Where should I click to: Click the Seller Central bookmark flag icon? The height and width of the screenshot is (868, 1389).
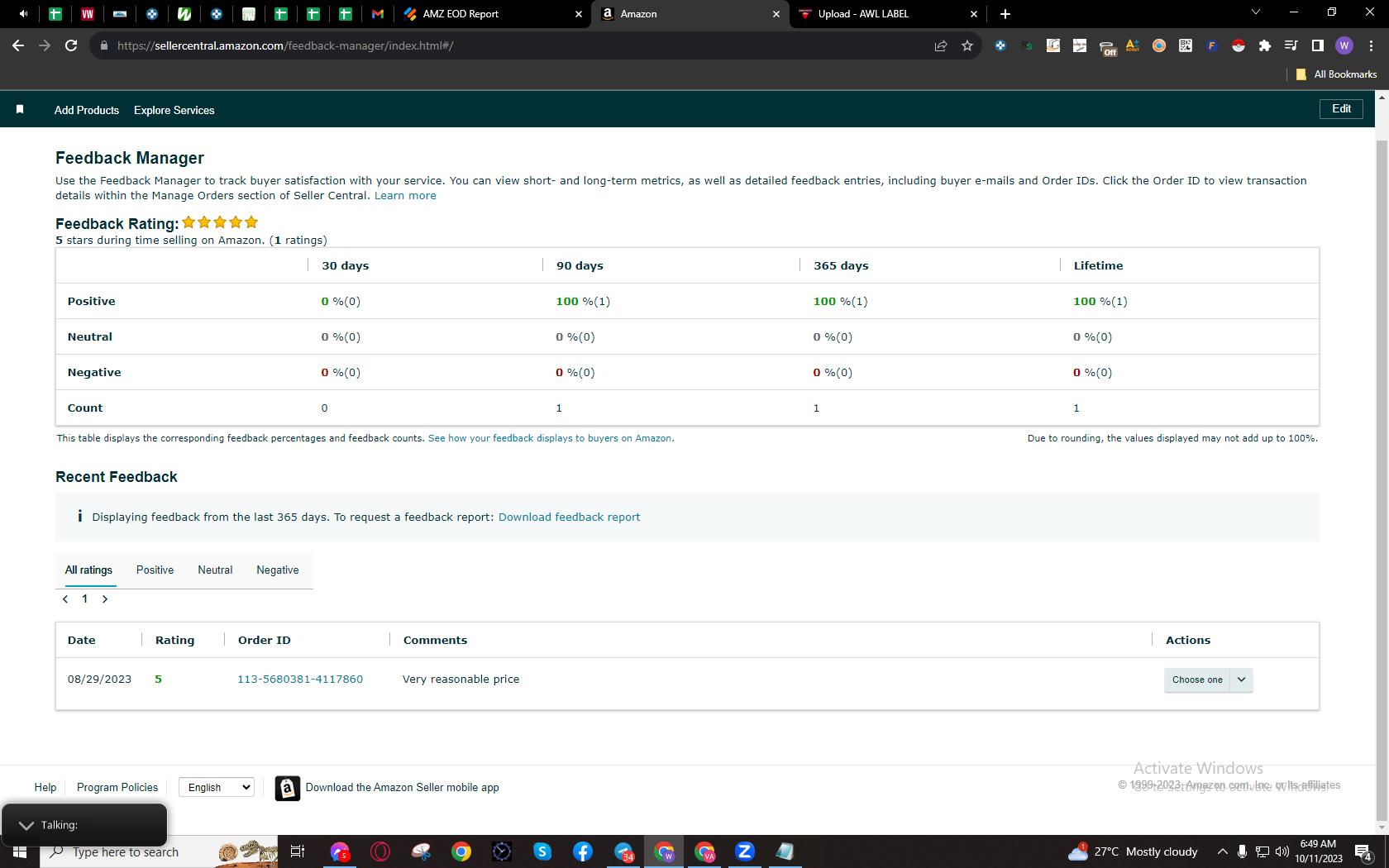(x=20, y=109)
